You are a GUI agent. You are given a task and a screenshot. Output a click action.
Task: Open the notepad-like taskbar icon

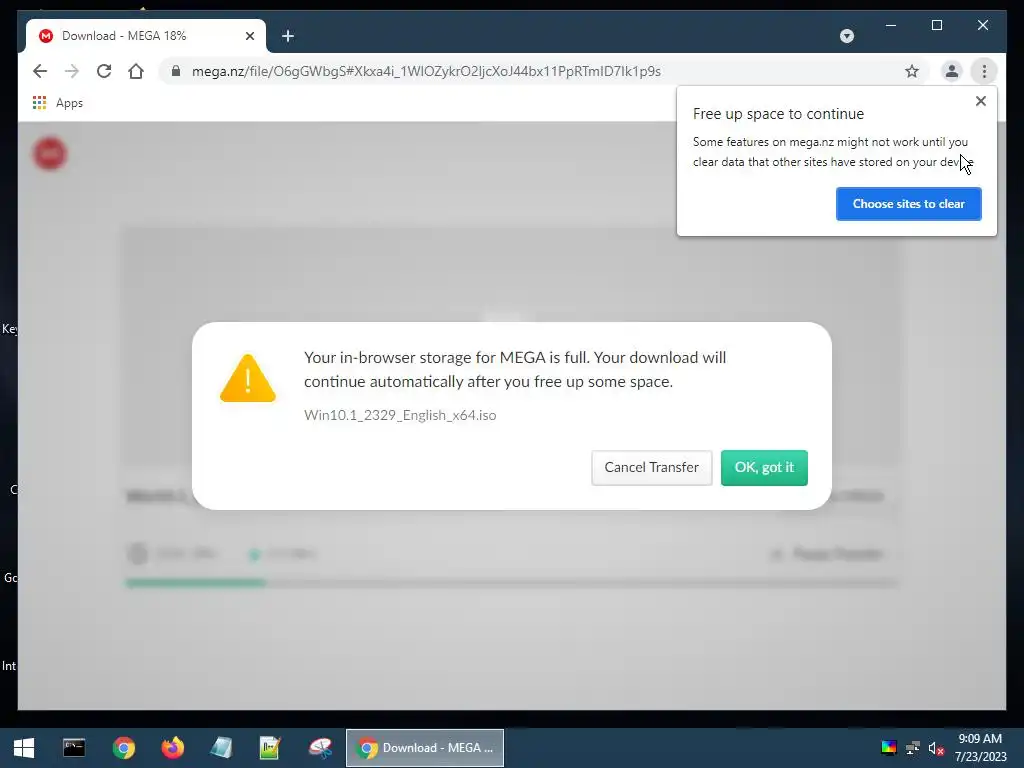pyautogui.click(x=221, y=748)
